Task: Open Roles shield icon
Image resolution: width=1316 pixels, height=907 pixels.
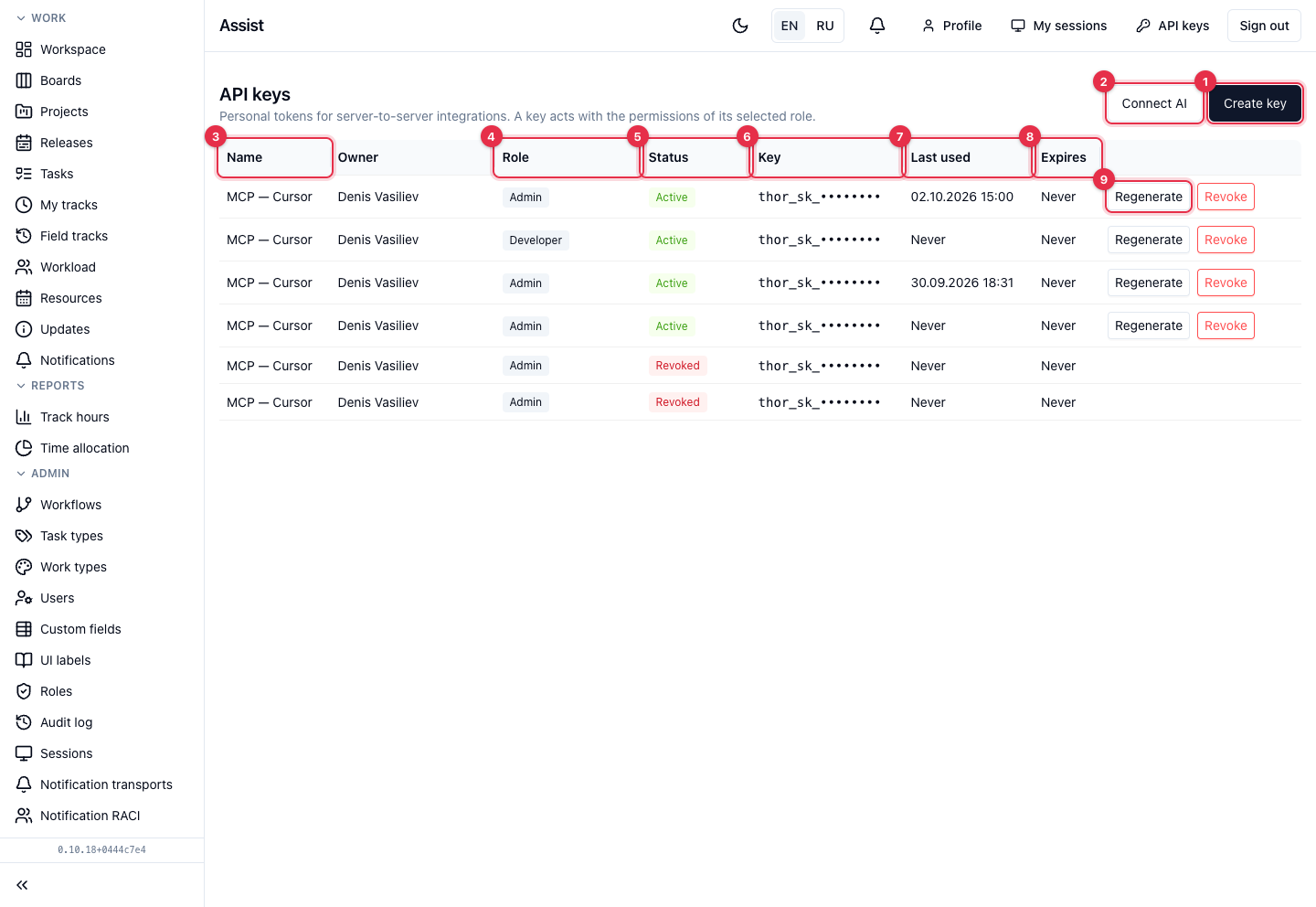Action: click(24, 691)
